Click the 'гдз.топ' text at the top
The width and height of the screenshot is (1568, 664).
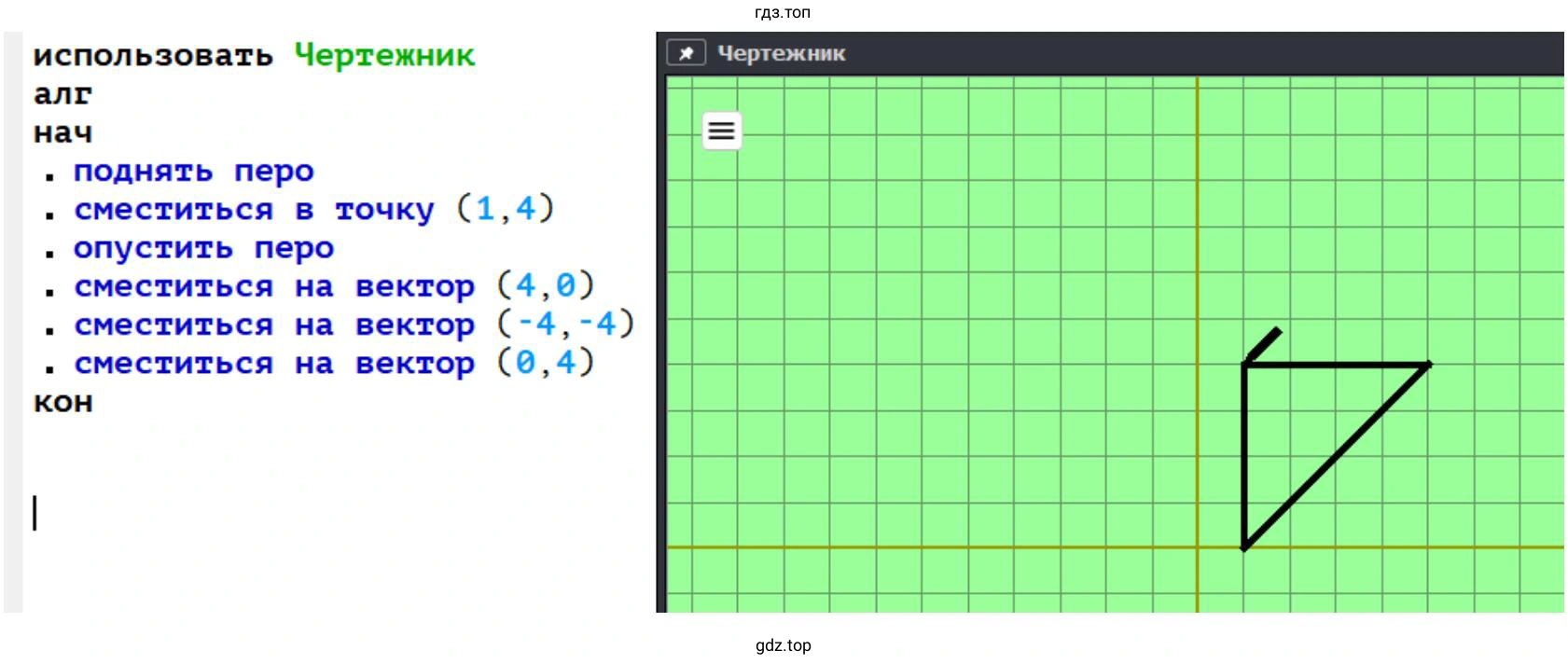click(782, 12)
